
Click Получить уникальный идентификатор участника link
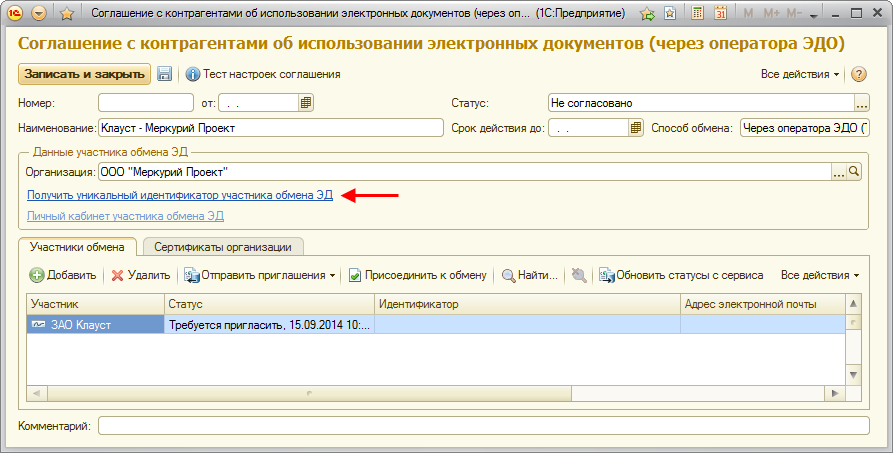pyautogui.click(x=180, y=195)
